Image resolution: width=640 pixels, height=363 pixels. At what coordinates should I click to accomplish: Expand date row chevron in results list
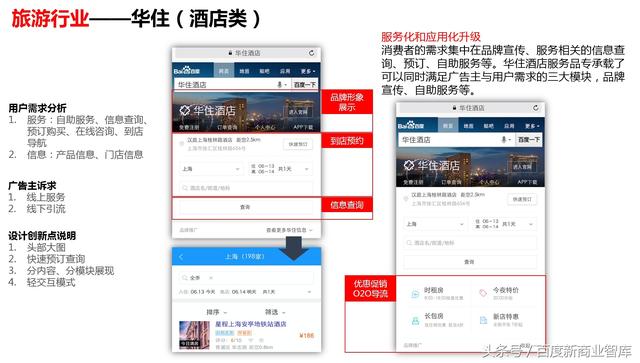pos(309,292)
